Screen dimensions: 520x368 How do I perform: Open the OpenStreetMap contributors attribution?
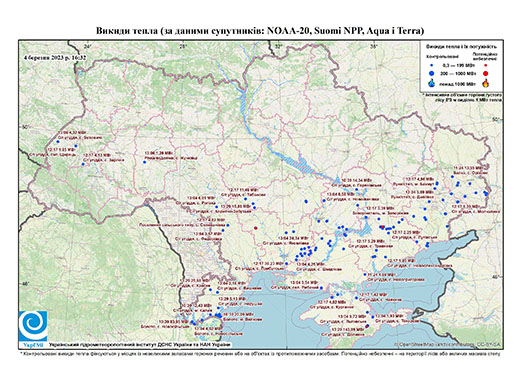point(448,345)
